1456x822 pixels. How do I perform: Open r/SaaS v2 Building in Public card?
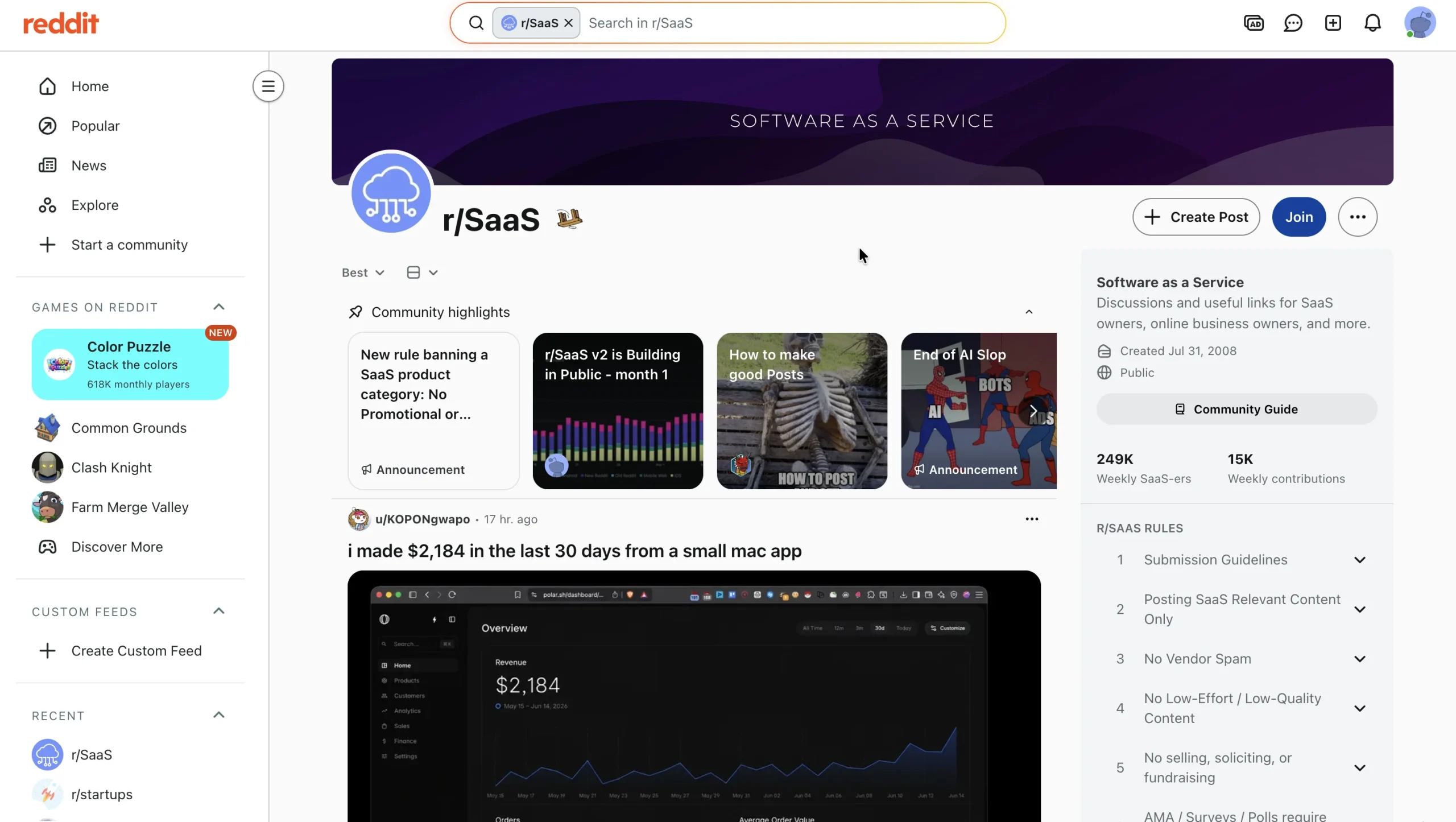click(618, 411)
